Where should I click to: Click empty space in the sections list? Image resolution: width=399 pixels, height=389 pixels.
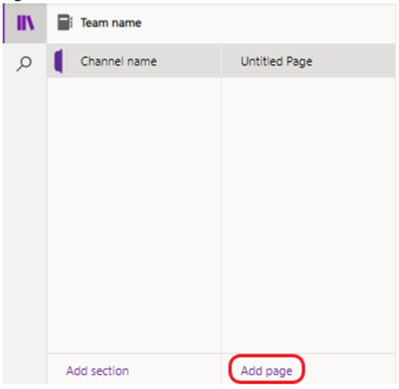tap(133, 215)
